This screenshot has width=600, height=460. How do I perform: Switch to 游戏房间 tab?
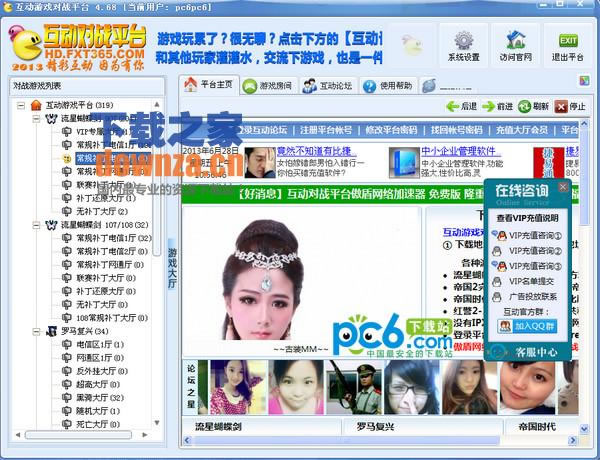point(269,86)
